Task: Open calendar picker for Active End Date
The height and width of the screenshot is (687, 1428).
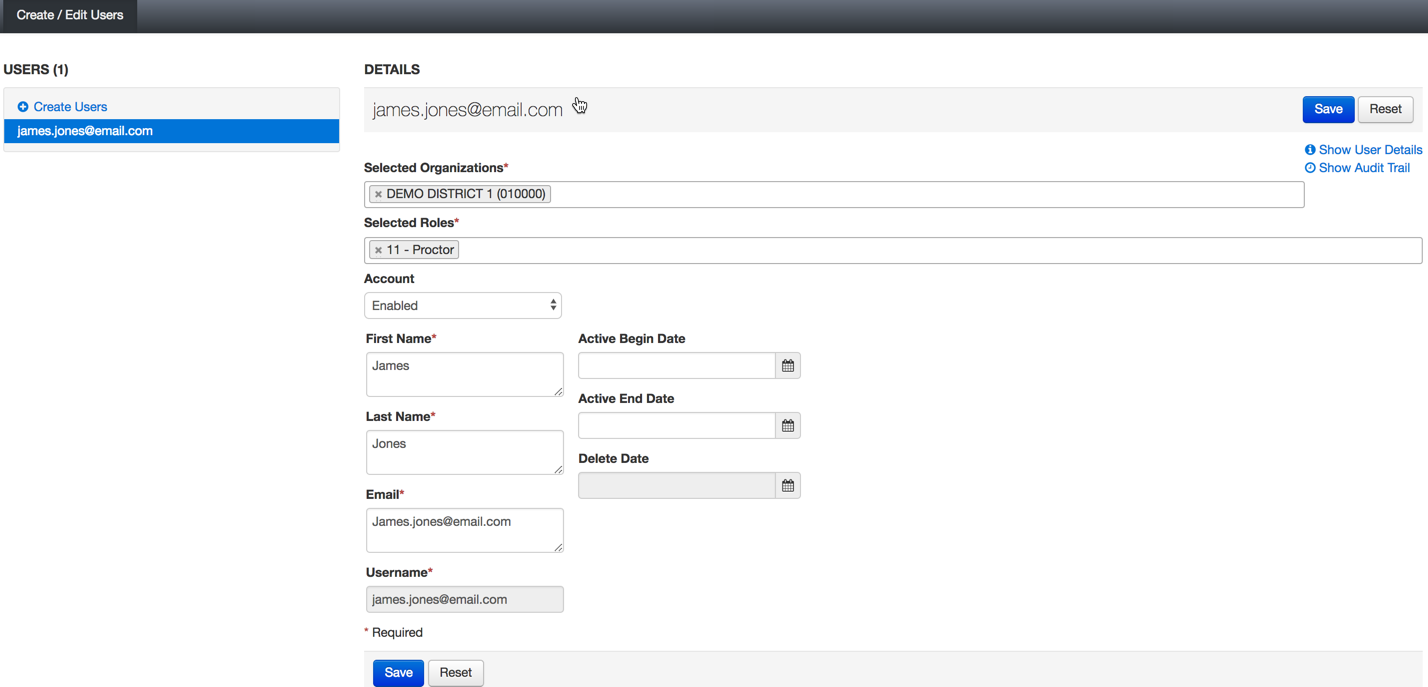Action: click(x=788, y=426)
